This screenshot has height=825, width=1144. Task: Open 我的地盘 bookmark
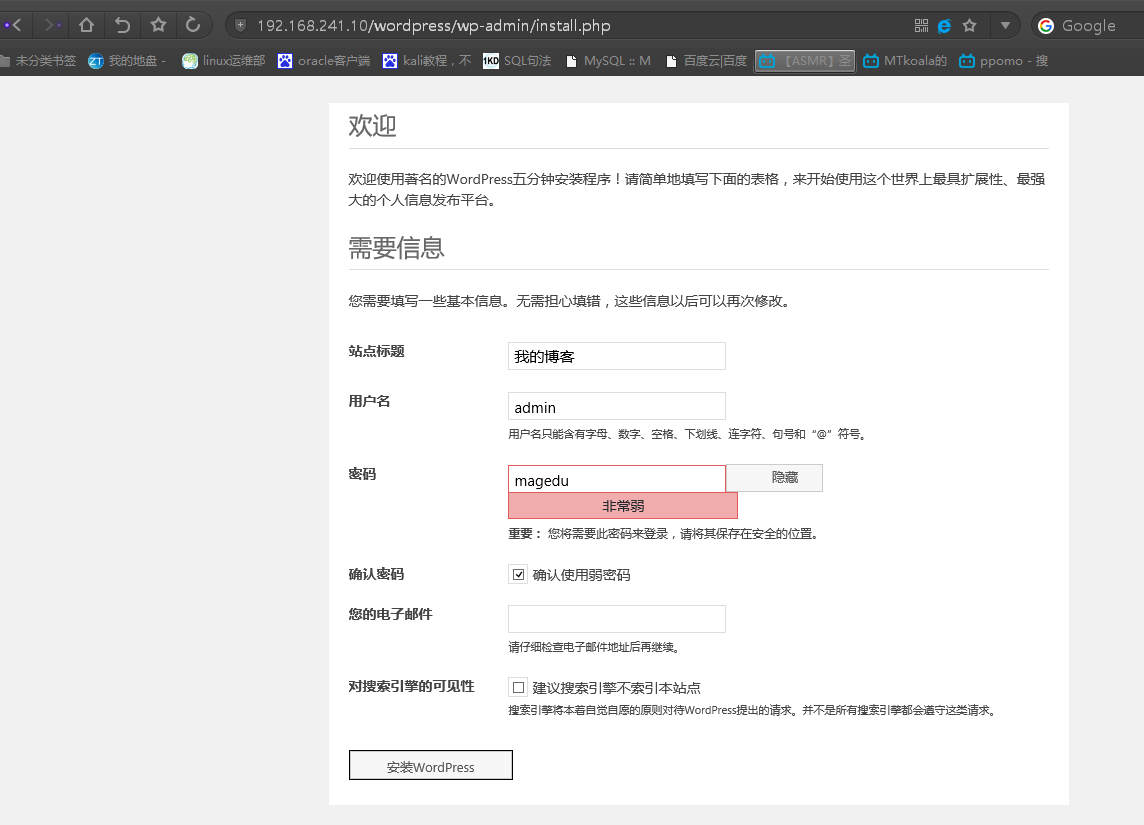tap(127, 61)
